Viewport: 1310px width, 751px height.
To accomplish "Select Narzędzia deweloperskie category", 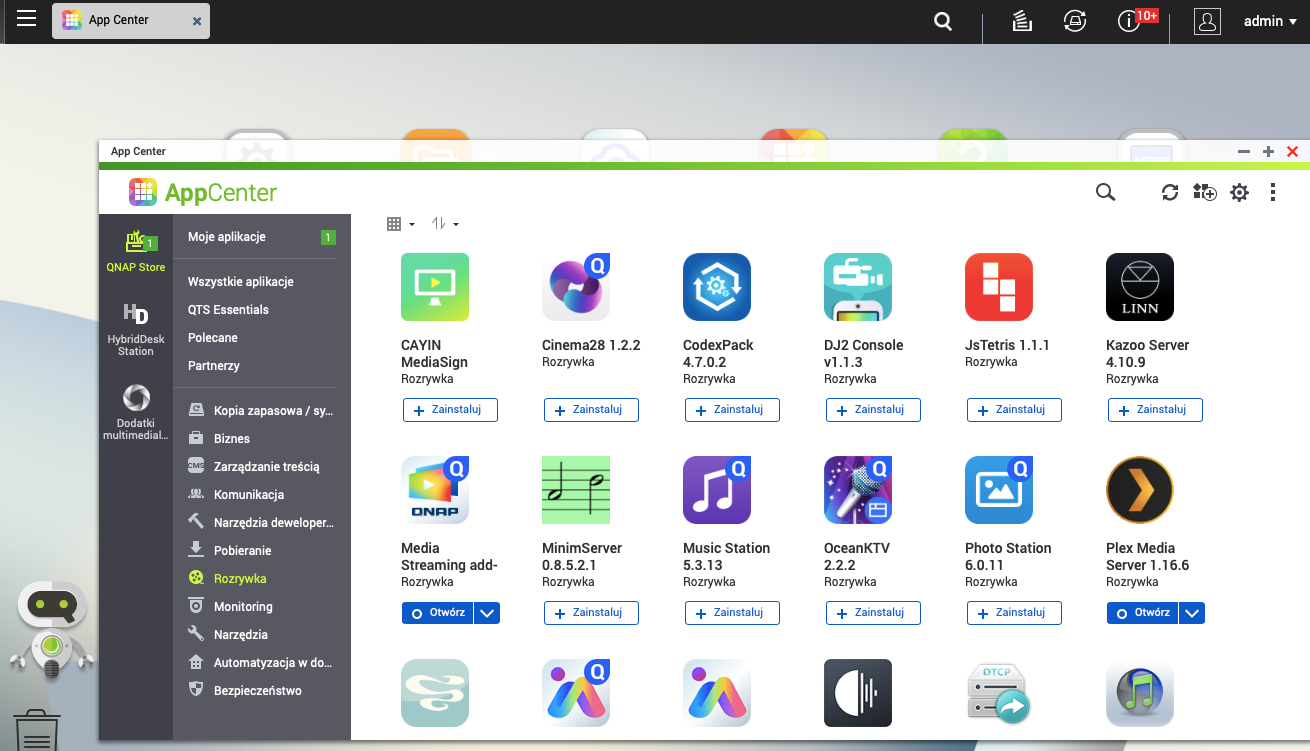I will click(x=262, y=523).
